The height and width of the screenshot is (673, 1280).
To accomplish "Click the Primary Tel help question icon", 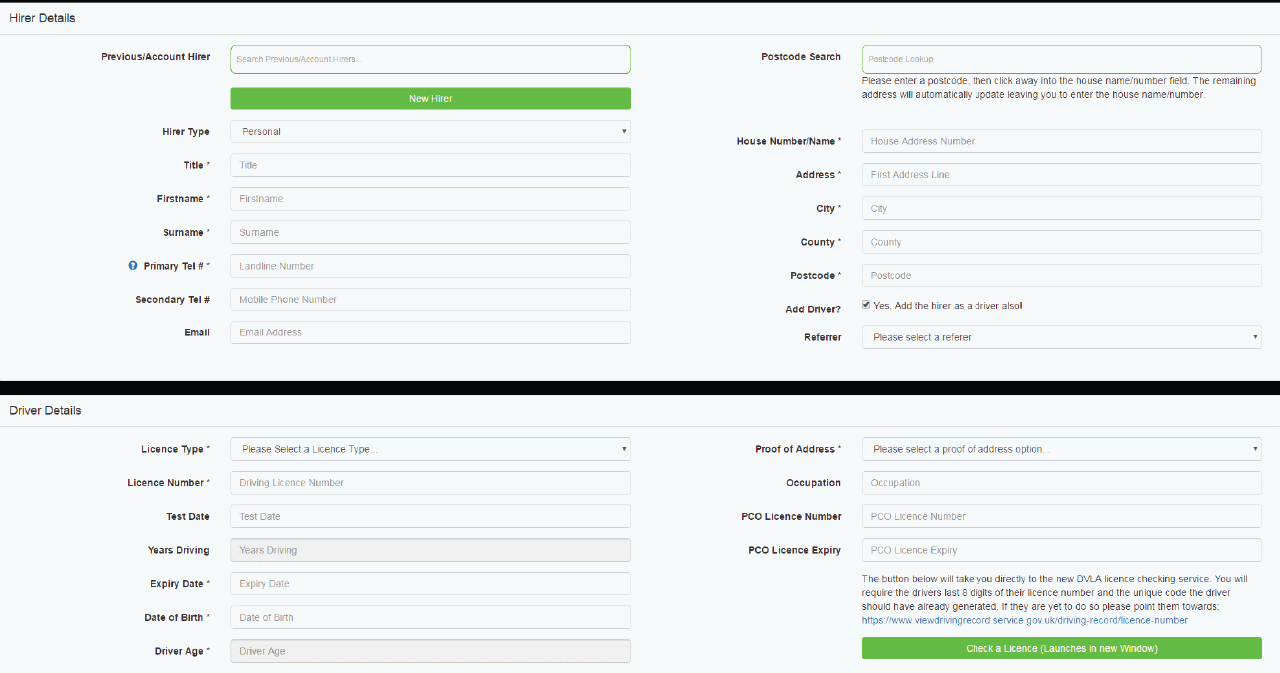I will click(x=133, y=266).
